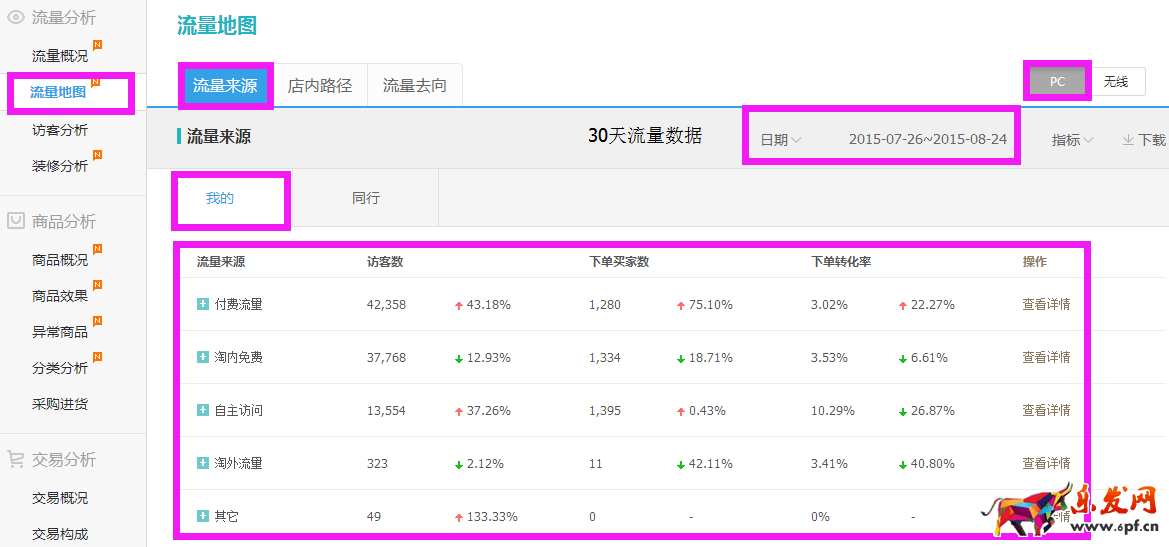Expand the 付费流量 row plus icon
The height and width of the screenshot is (547, 1169).
tap(203, 304)
